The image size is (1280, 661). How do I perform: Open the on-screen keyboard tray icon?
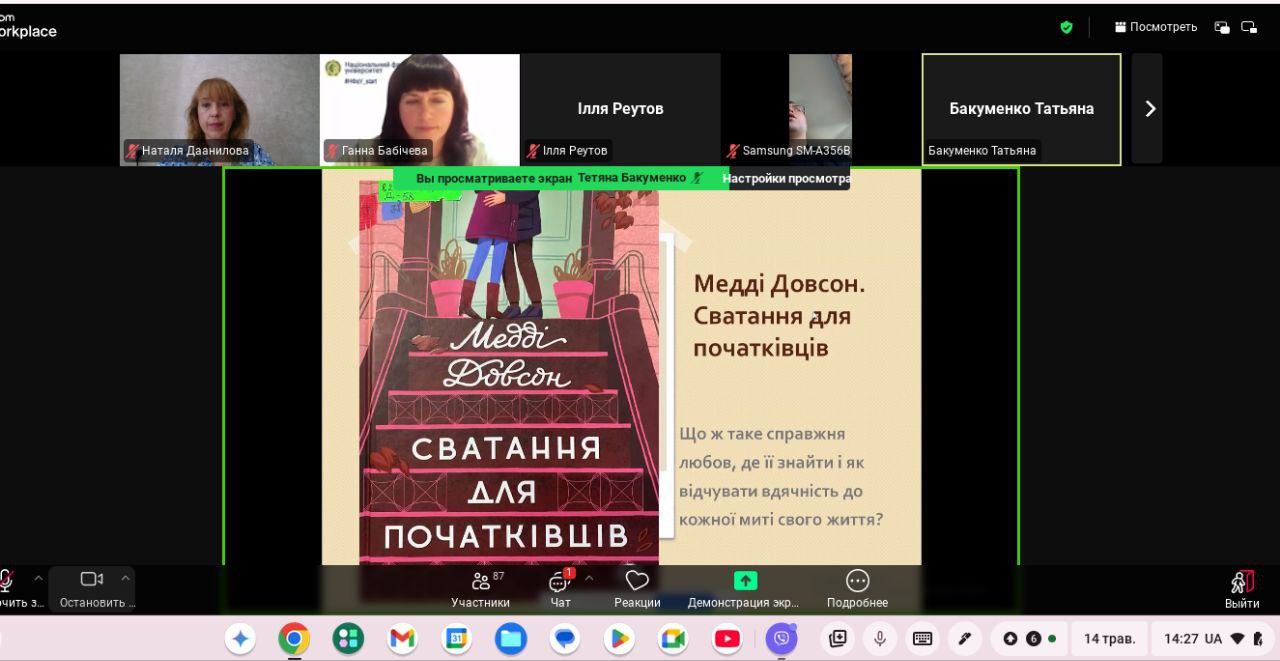[922, 638]
